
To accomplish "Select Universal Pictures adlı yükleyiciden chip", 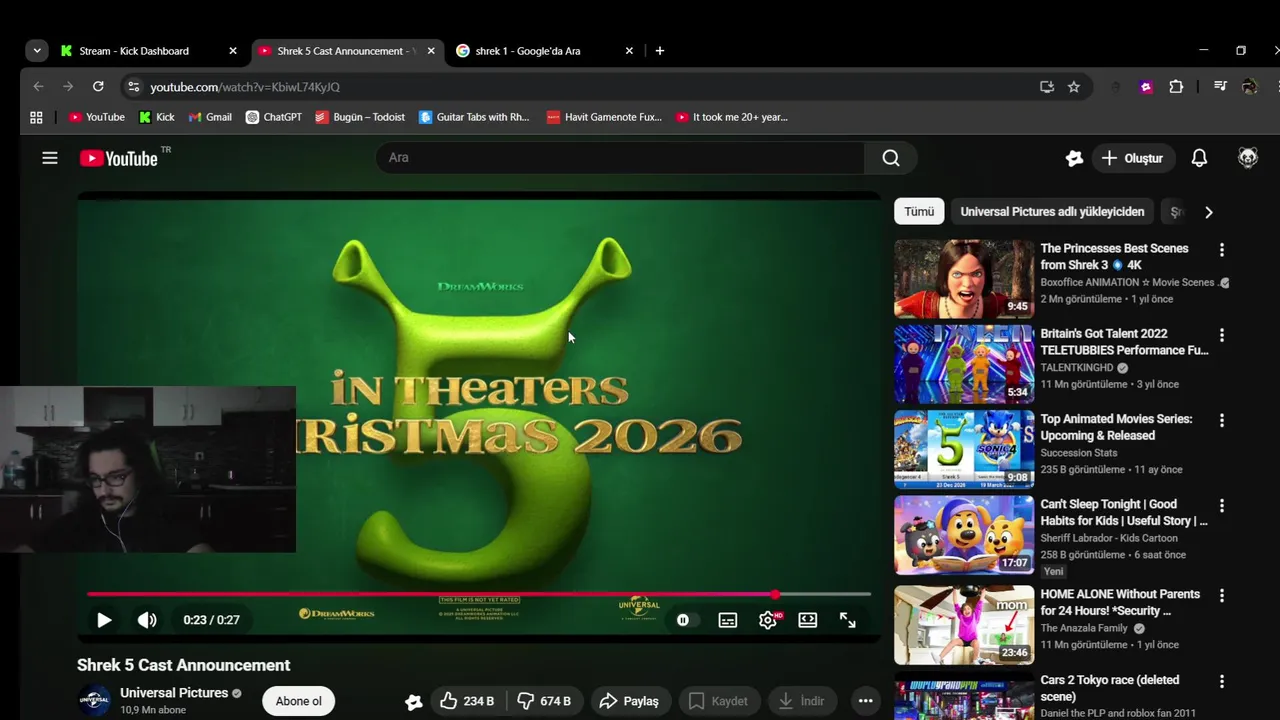I will [x=1052, y=212].
